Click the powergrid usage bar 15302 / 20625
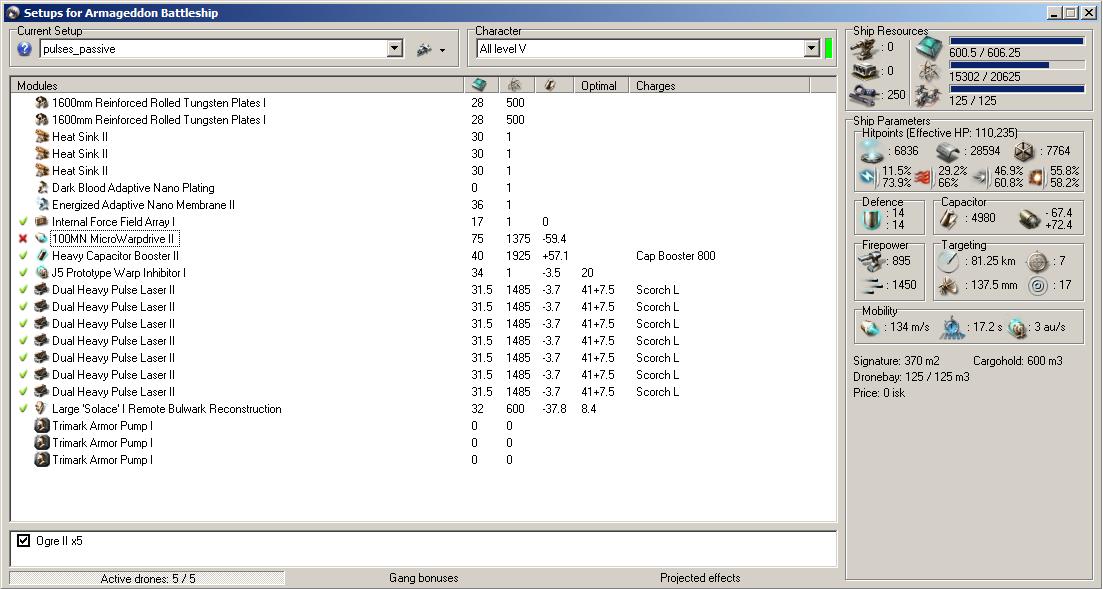The height and width of the screenshot is (589, 1103). [x=1016, y=65]
